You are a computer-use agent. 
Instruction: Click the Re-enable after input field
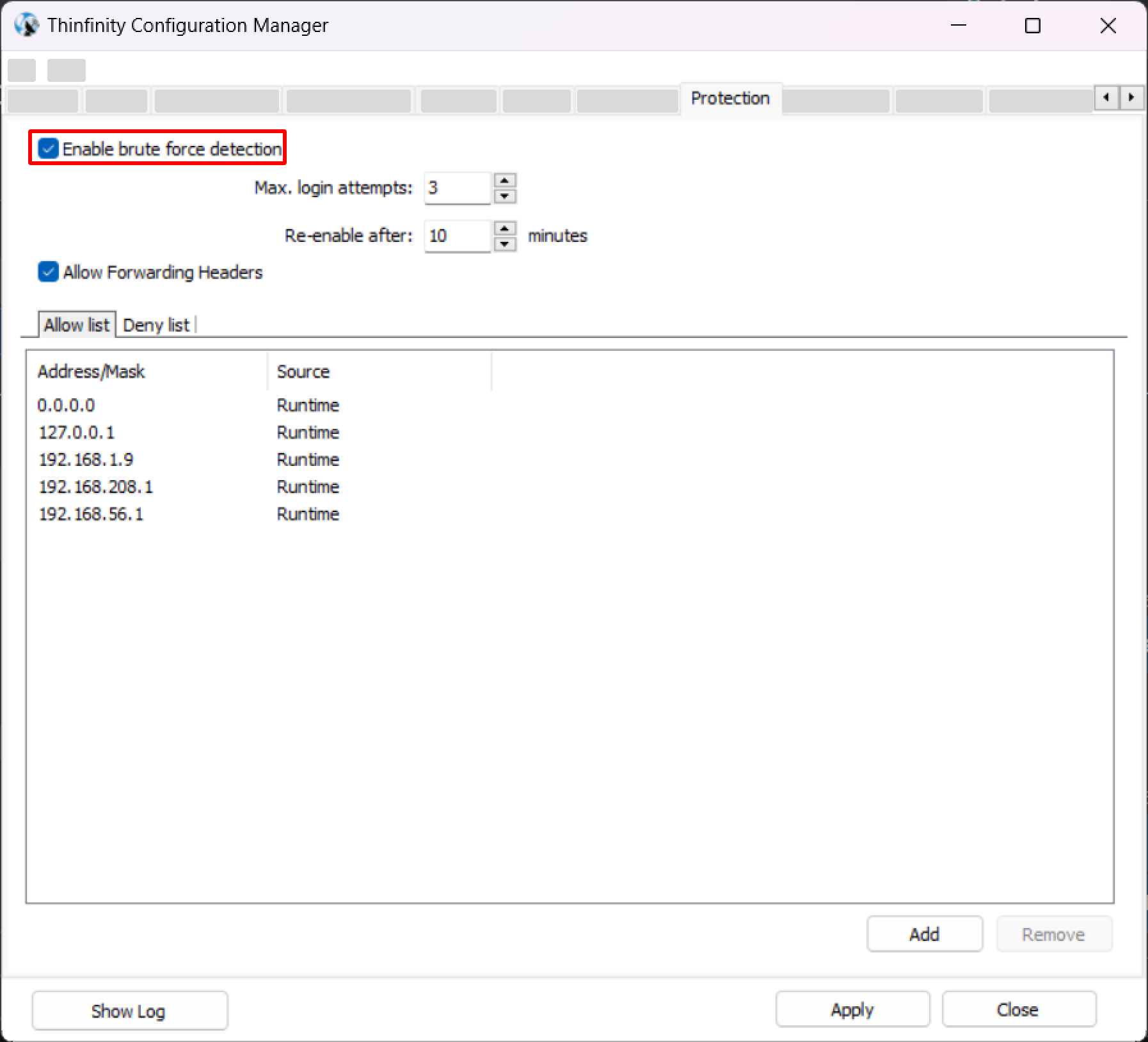click(458, 236)
